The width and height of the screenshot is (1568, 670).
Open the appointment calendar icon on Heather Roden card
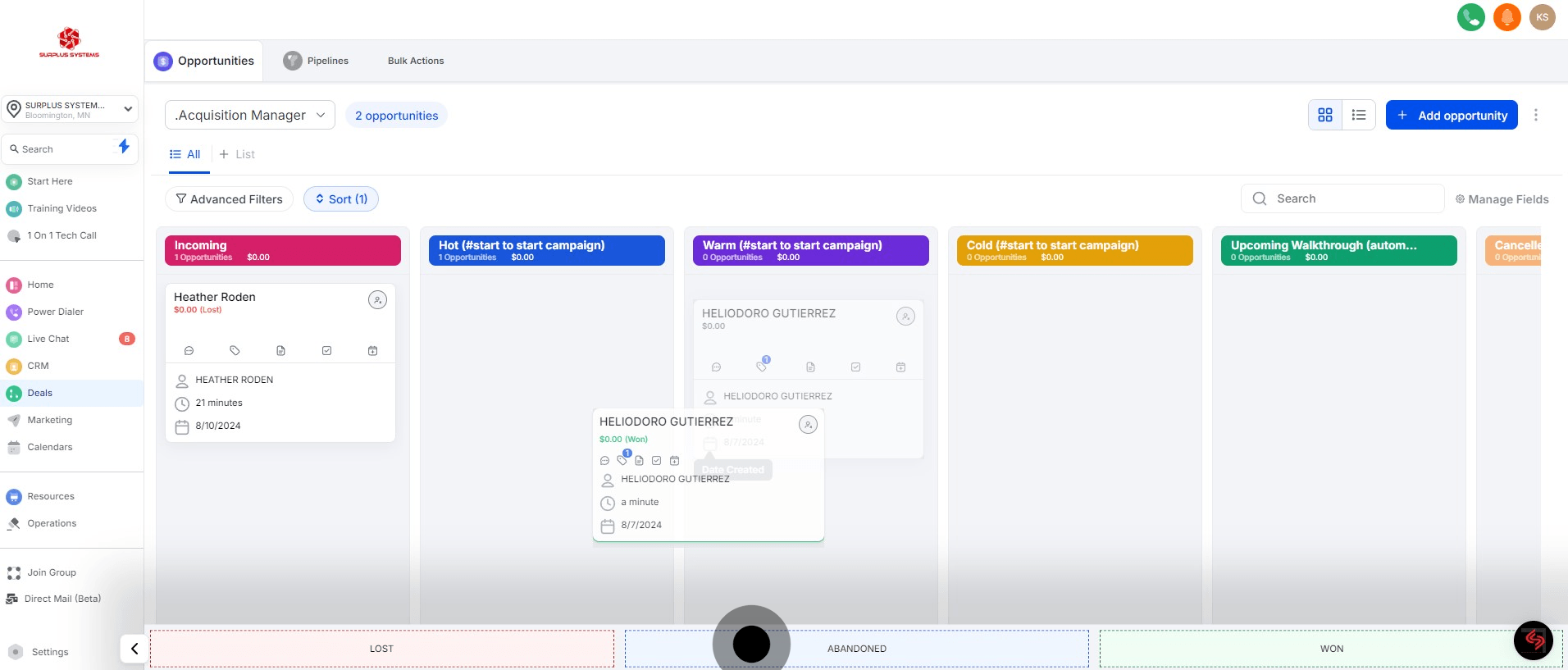click(x=372, y=351)
